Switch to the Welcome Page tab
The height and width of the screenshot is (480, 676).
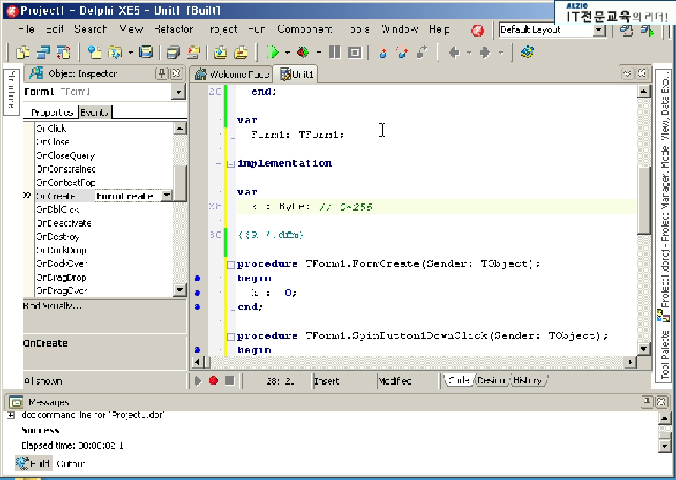point(232,74)
